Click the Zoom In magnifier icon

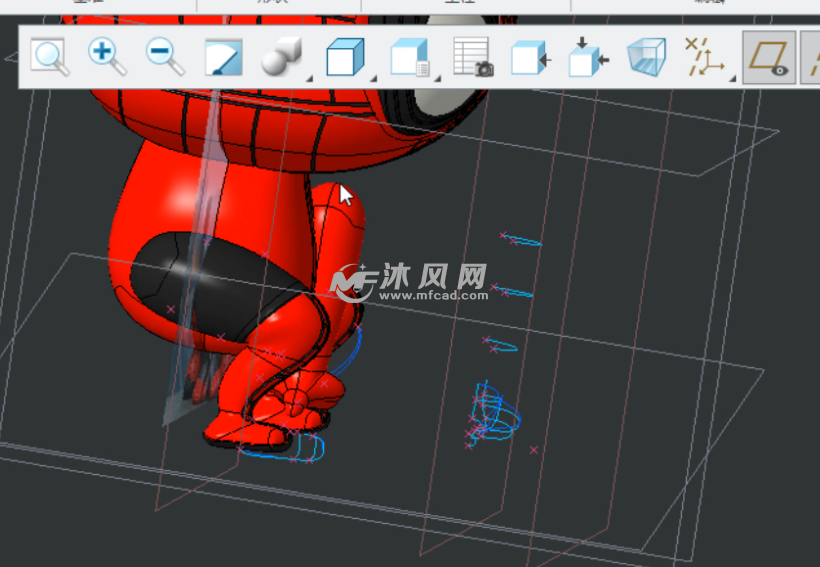tap(107, 56)
